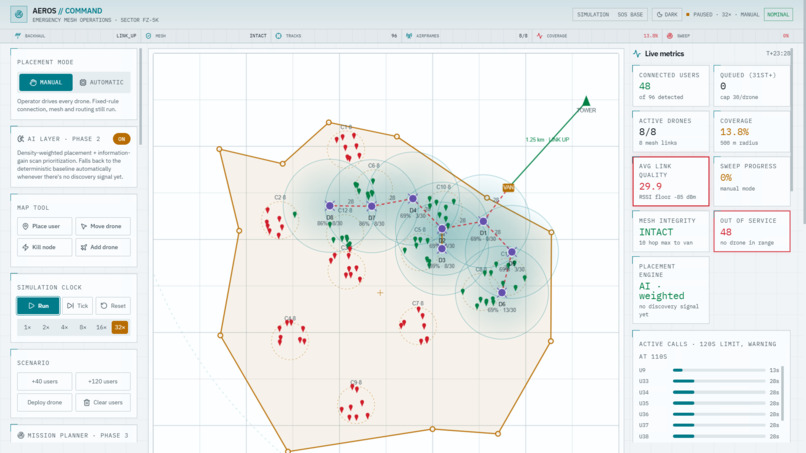Click the U9 active call progress bar
This screenshot has width=806, height=453.
click(719, 370)
